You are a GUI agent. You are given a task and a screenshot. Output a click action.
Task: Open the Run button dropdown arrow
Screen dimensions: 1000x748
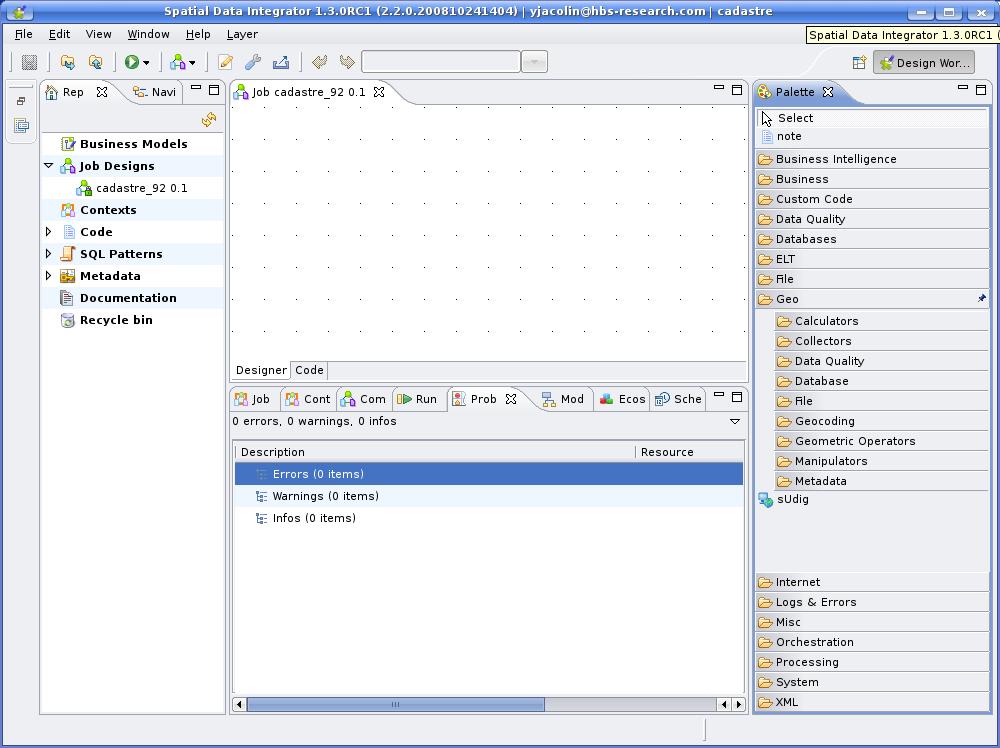146,63
